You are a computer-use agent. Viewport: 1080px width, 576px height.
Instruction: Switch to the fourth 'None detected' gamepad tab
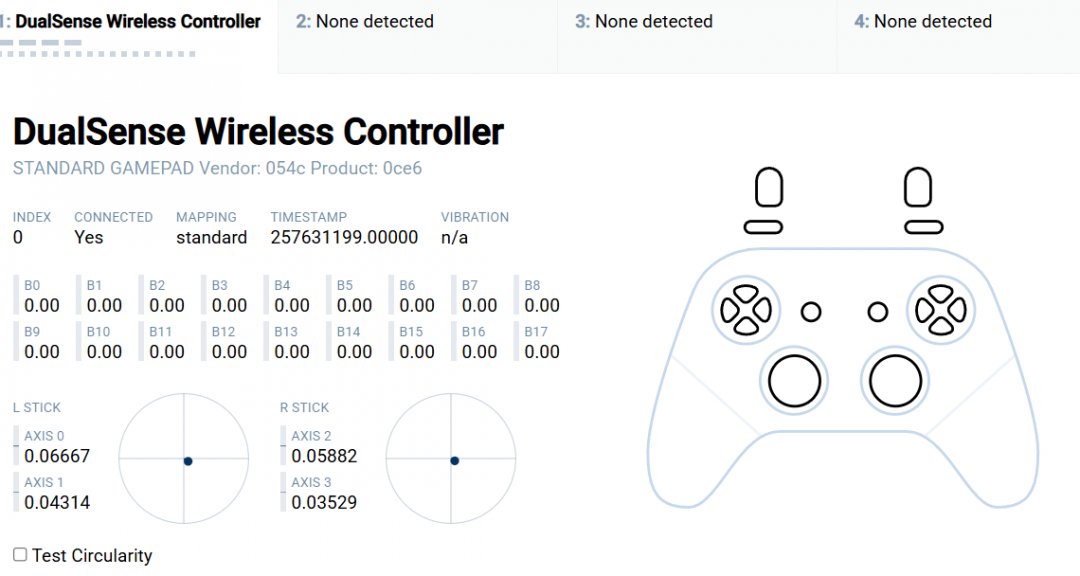pos(923,22)
